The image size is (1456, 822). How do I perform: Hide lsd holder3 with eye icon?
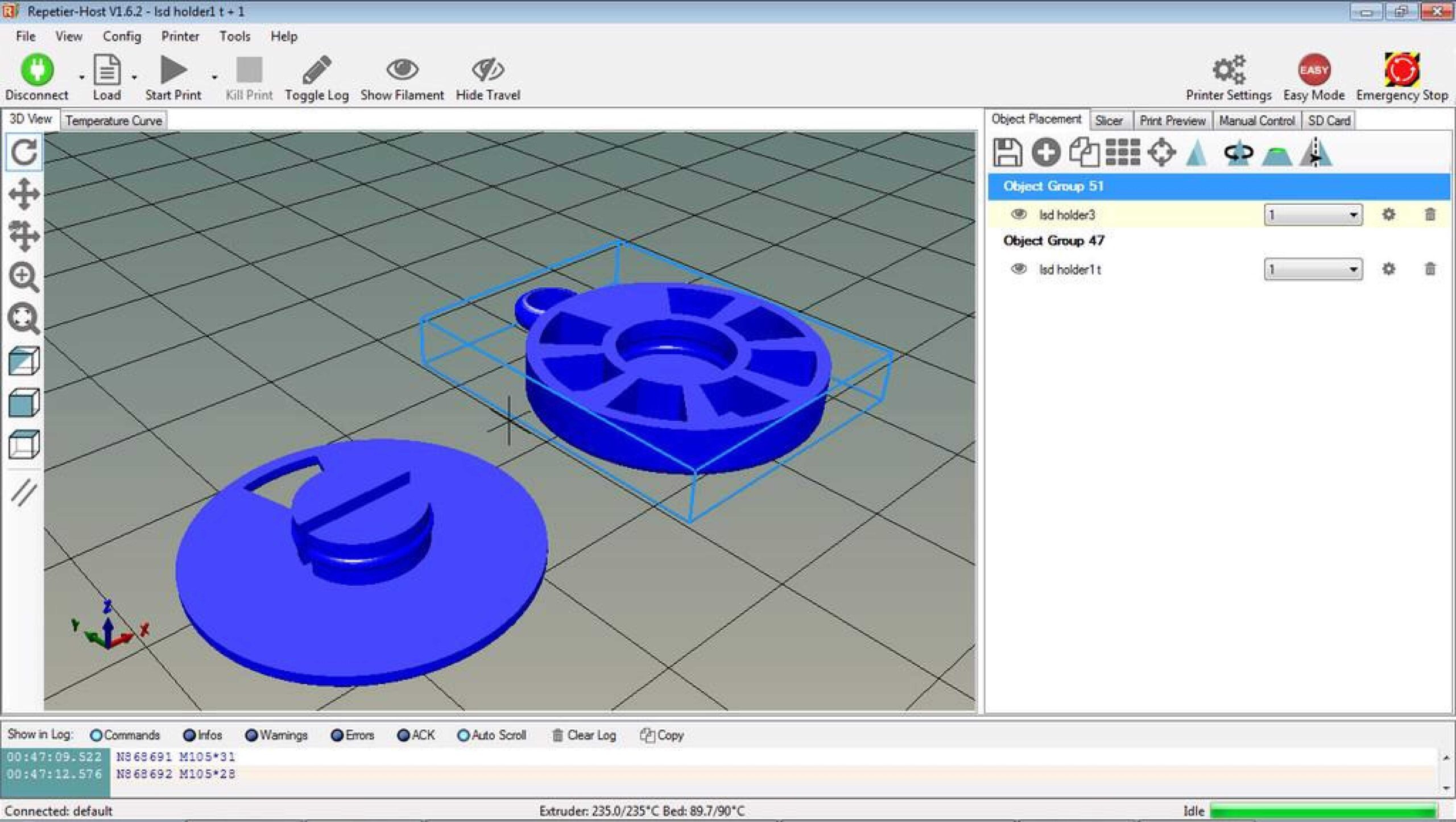point(1018,214)
